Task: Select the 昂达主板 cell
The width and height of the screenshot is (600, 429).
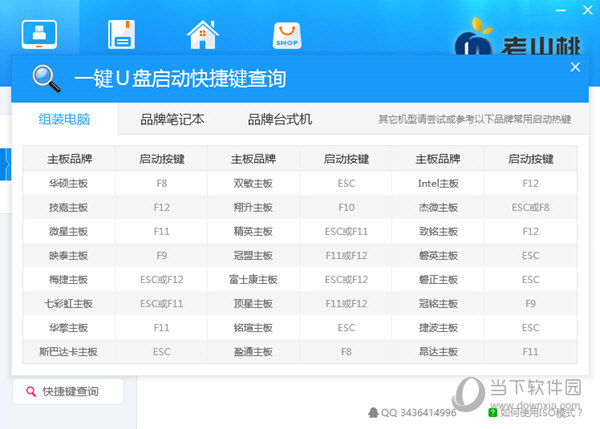Action: point(438,352)
